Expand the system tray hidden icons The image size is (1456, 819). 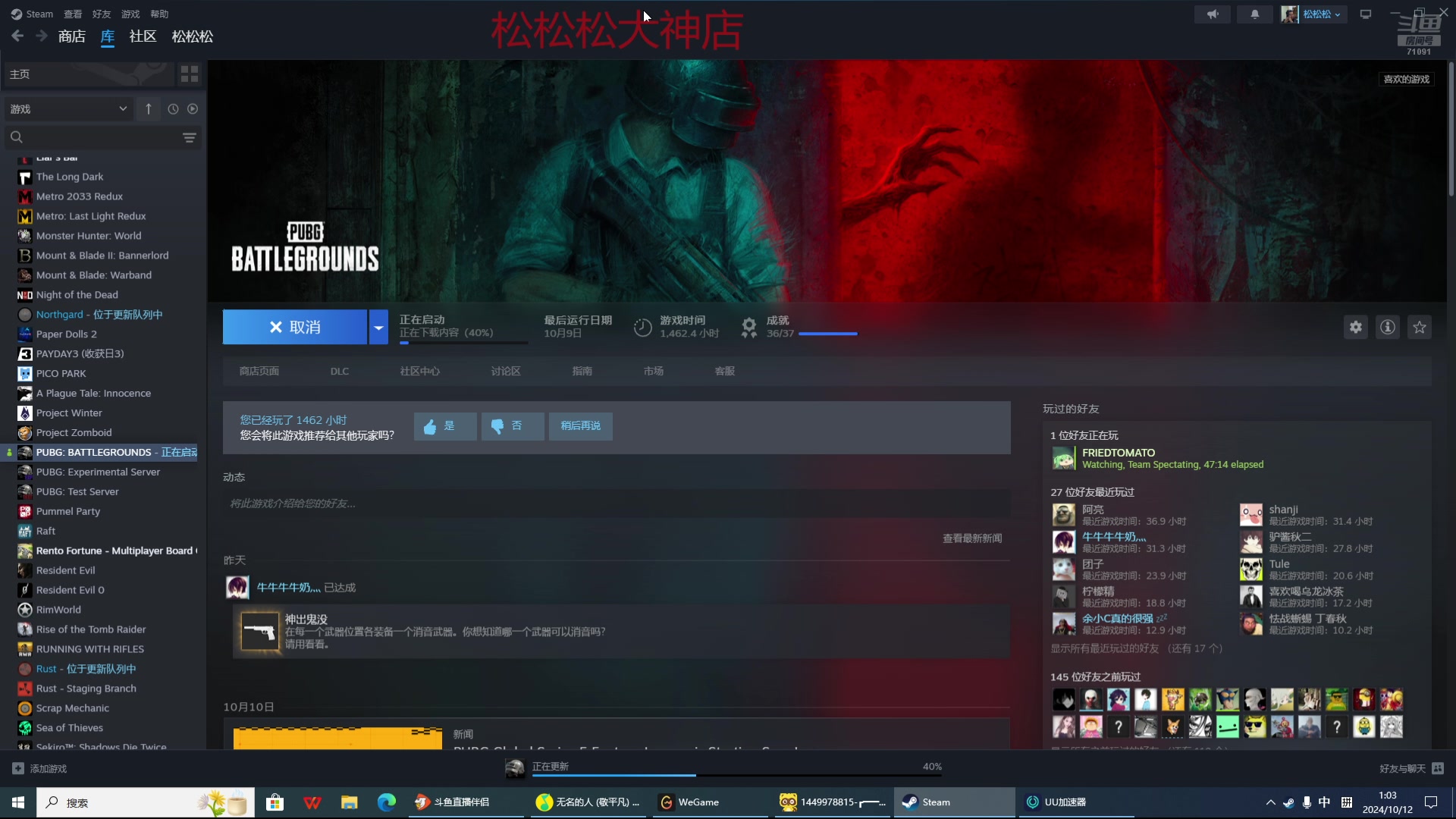coord(1270,802)
